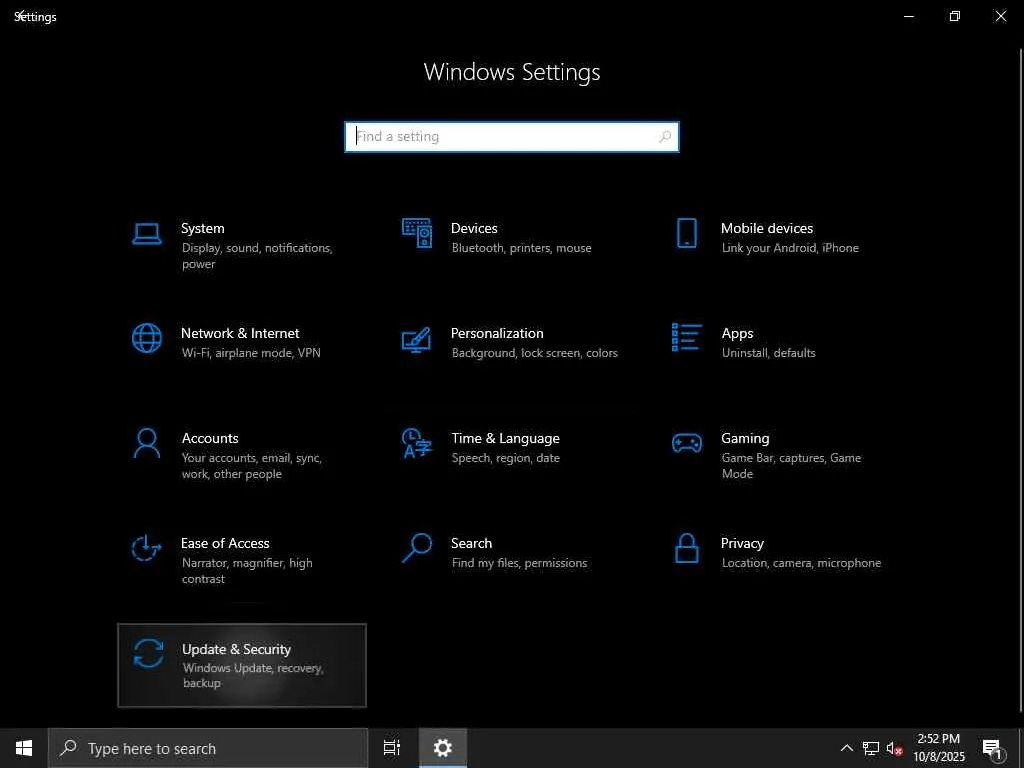Click the Ease of Access heading
1024x768 pixels.
click(225, 543)
